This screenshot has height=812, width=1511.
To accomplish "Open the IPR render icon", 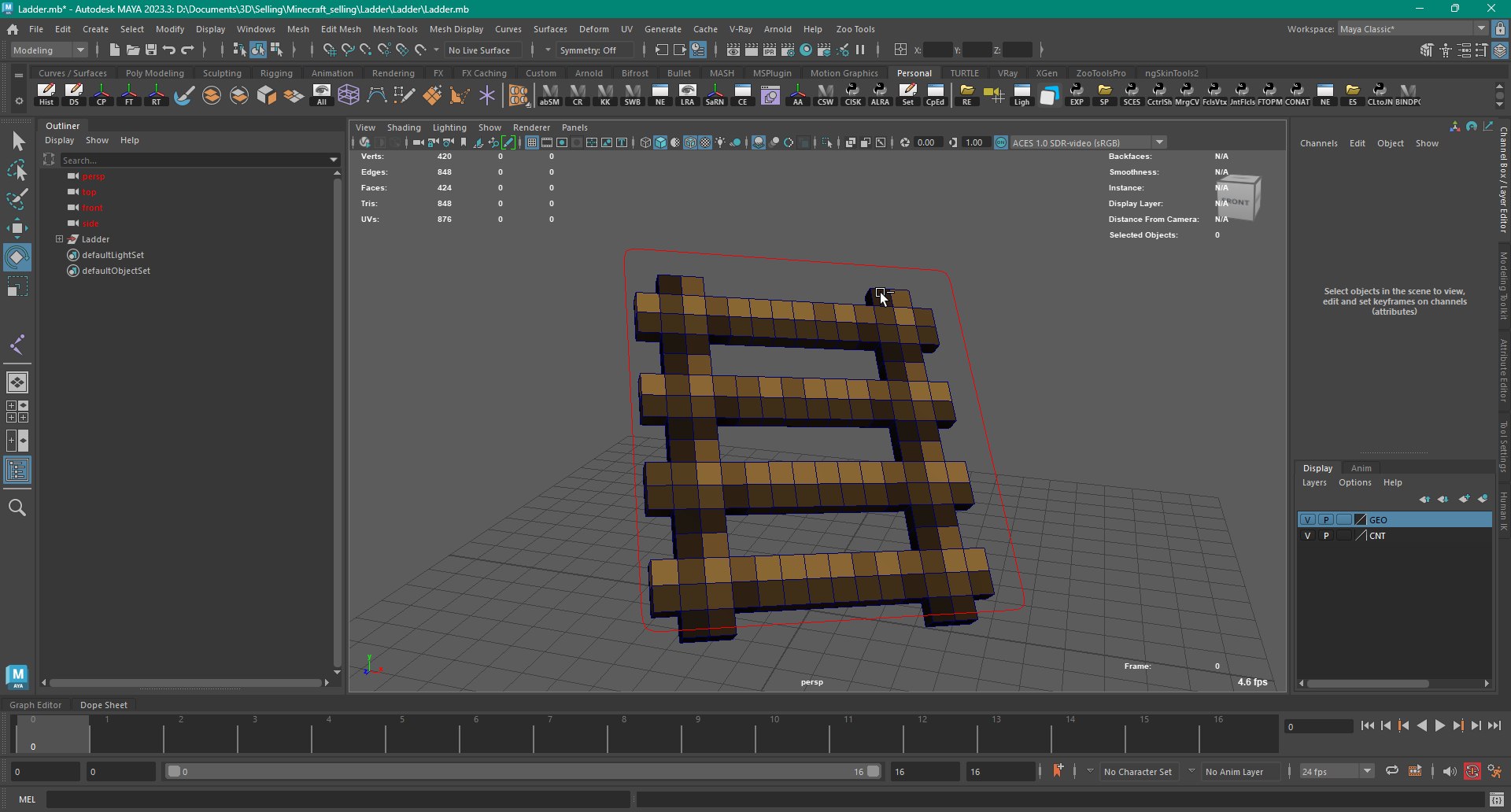I will [770, 50].
